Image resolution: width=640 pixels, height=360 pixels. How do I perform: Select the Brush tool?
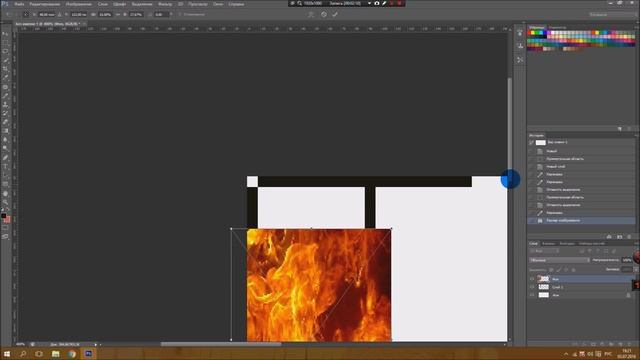[5, 96]
